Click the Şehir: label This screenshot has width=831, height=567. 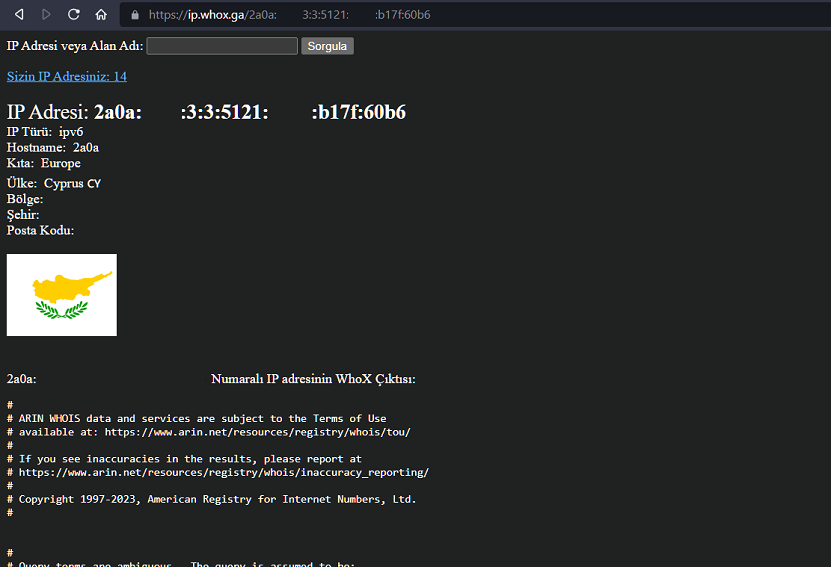point(23,215)
